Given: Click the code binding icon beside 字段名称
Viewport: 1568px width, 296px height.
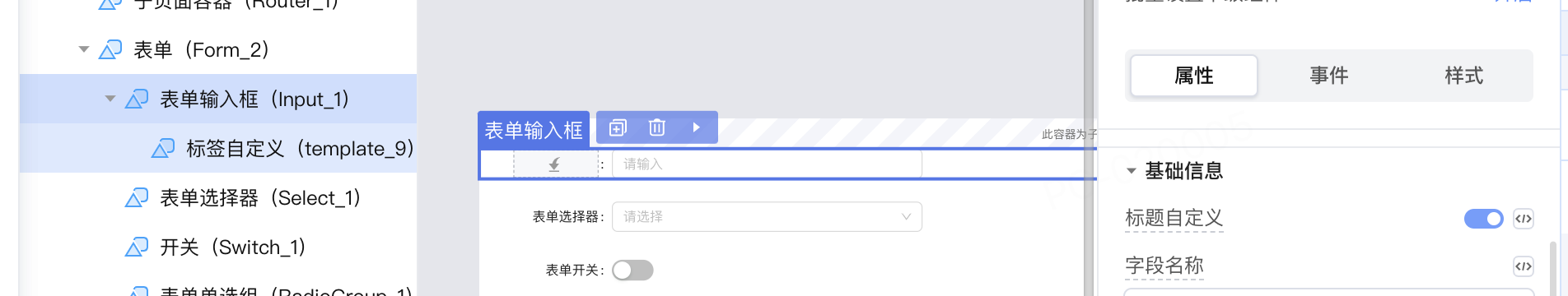Looking at the screenshot, I should tap(1524, 266).
